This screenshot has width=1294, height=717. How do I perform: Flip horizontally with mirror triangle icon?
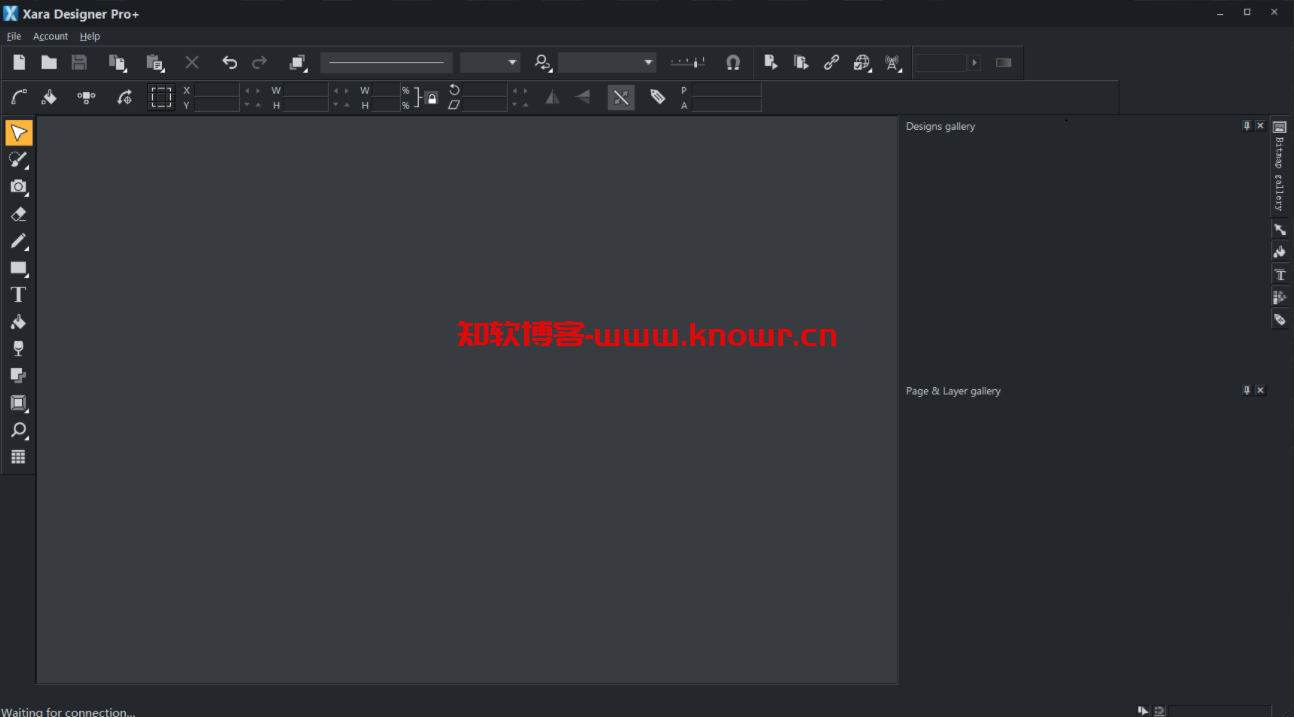(x=552, y=97)
